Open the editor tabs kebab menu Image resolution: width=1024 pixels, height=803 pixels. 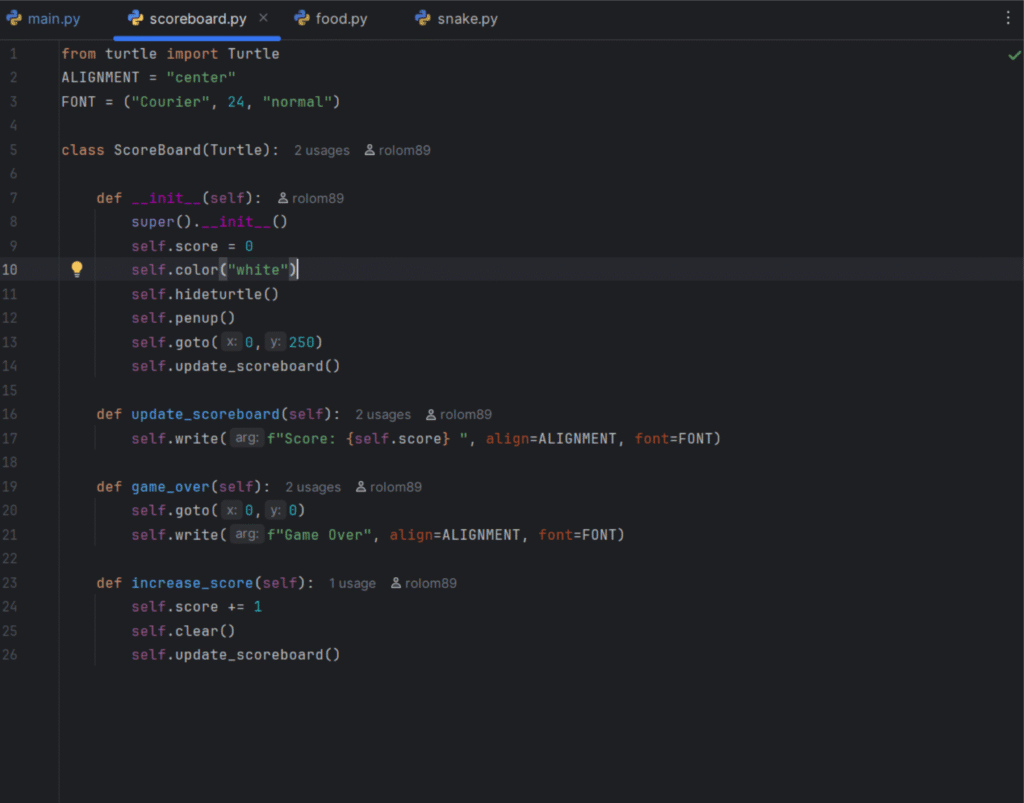pos(1007,18)
